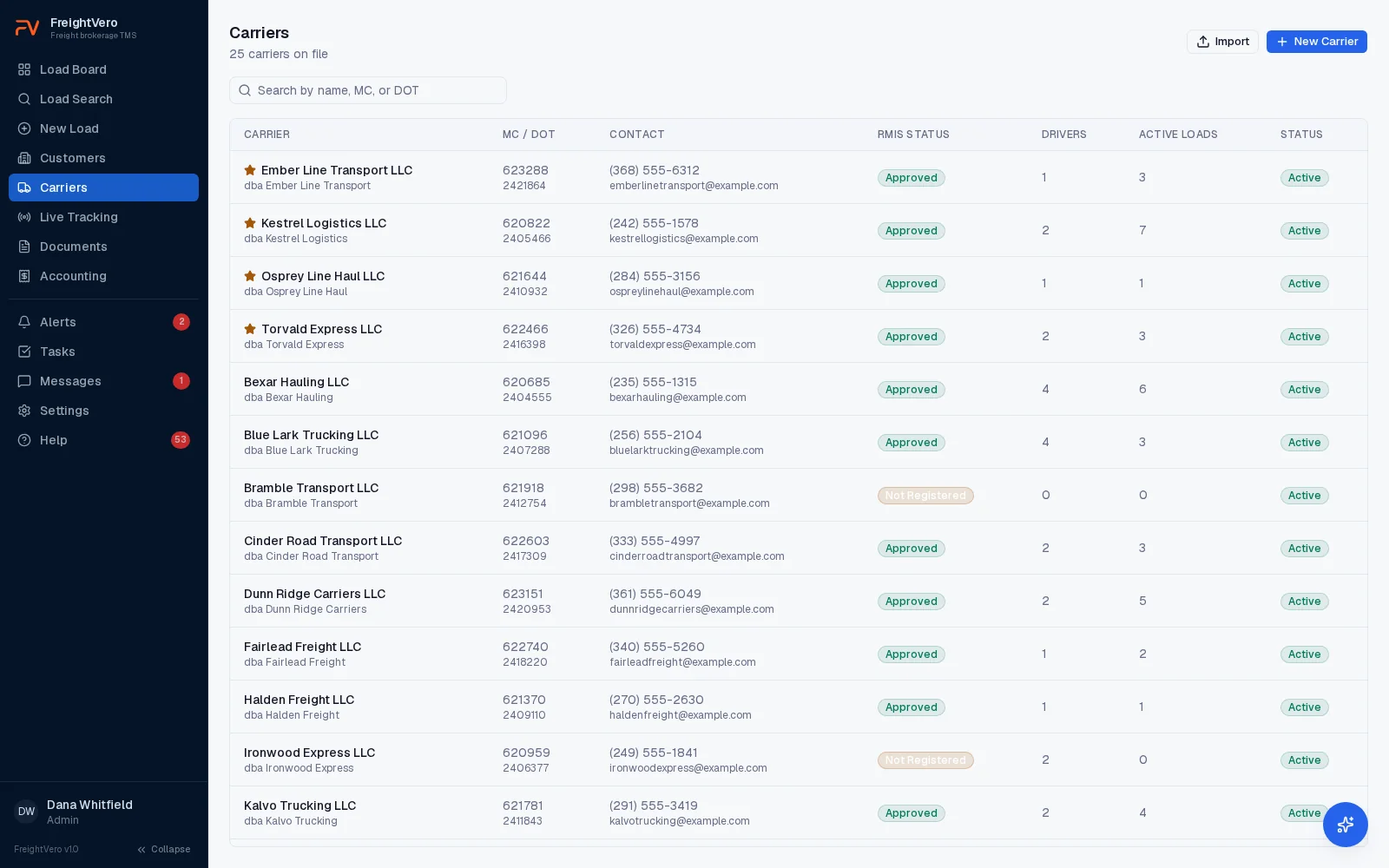Click the Carriers truck icon in sidebar
This screenshot has width=1389, height=868.
[x=24, y=187]
